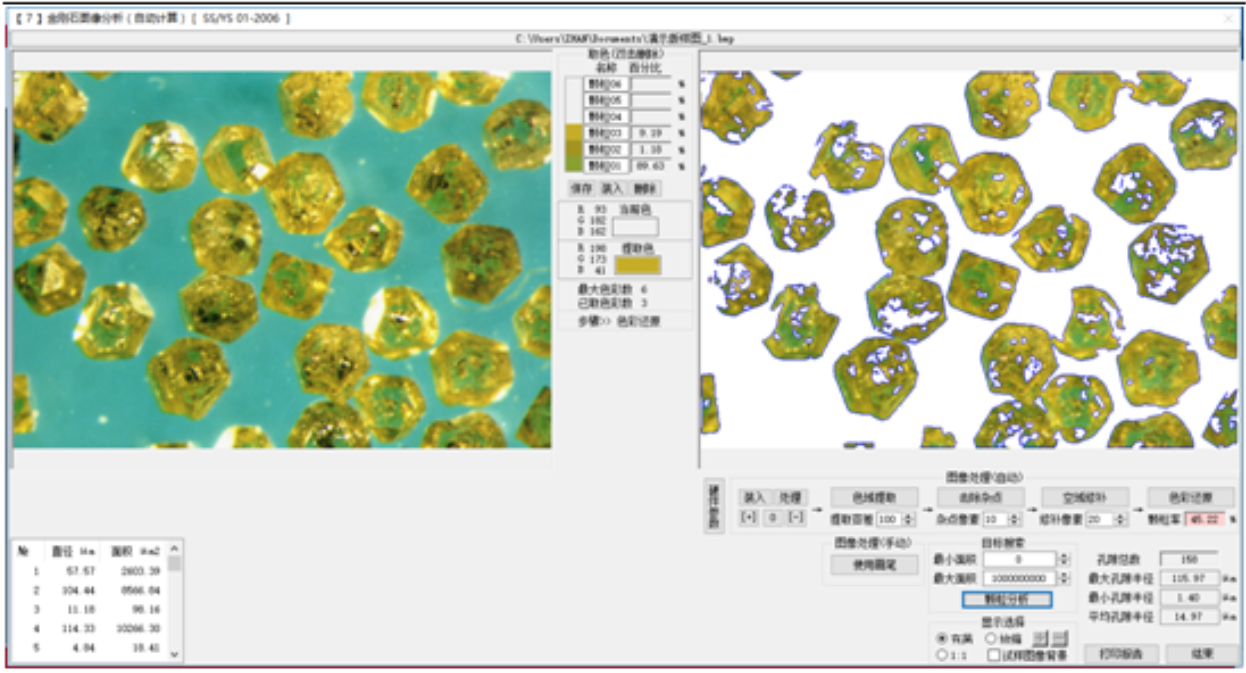
Task: Select the 缩幅 display radio option
Action: tap(991, 638)
